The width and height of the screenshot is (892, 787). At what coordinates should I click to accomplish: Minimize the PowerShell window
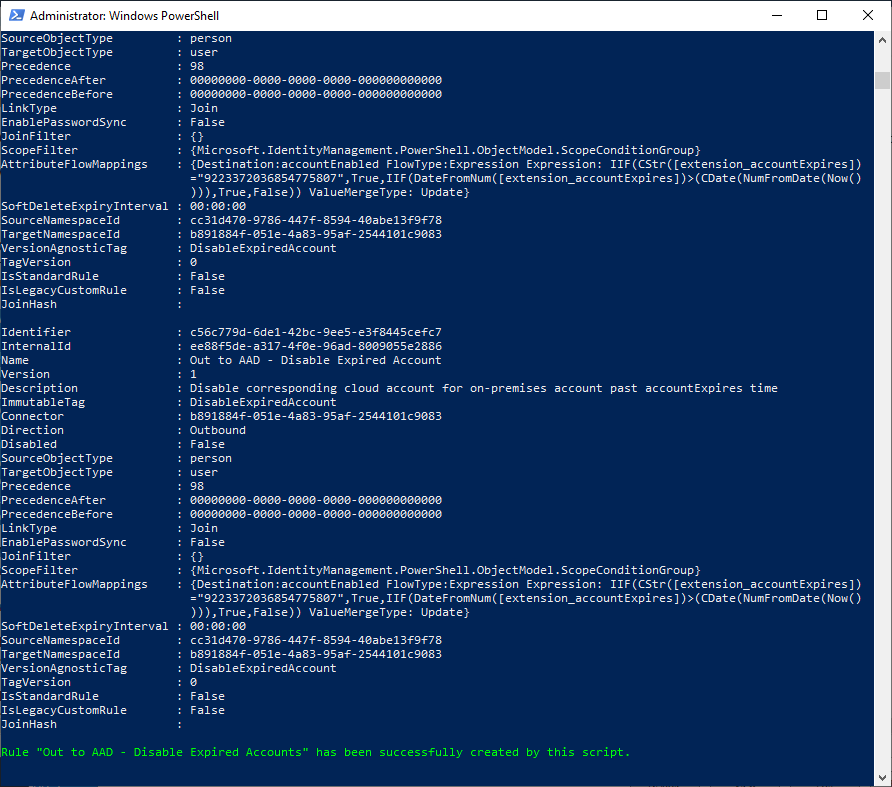pos(776,15)
